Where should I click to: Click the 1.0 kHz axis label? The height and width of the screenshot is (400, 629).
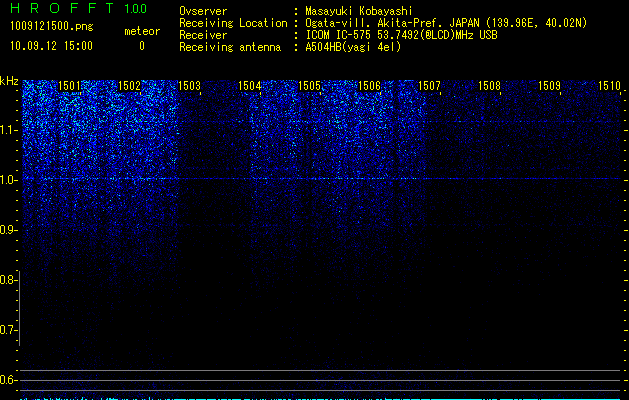[8, 180]
